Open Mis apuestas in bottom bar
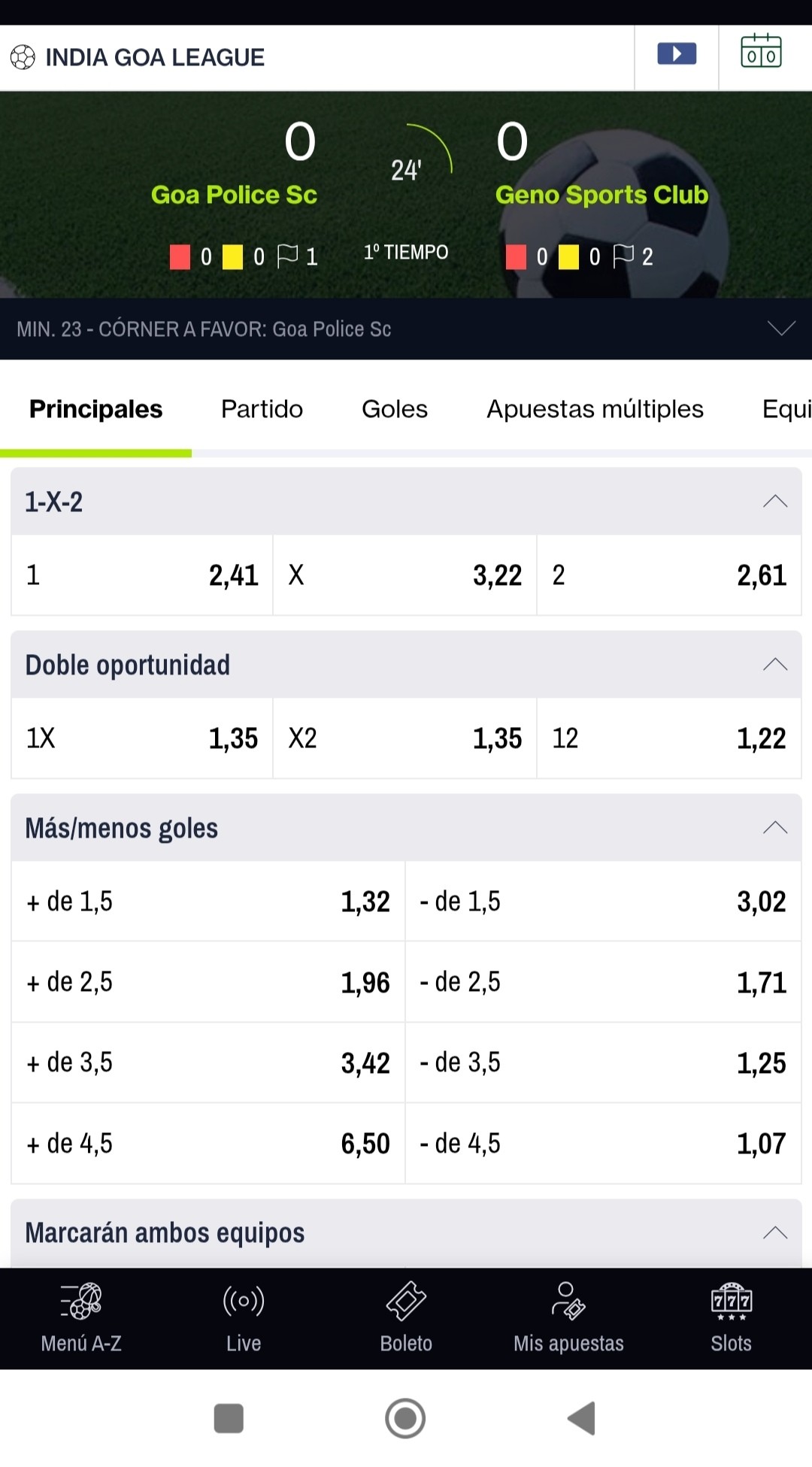The image size is (812, 1467). (x=568, y=1318)
